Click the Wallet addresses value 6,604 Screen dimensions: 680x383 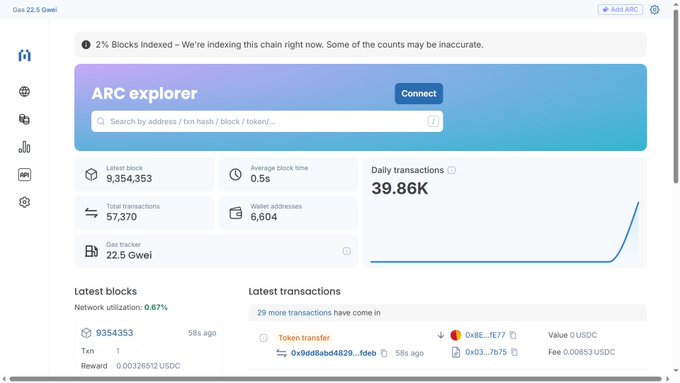[x=264, y=217]
